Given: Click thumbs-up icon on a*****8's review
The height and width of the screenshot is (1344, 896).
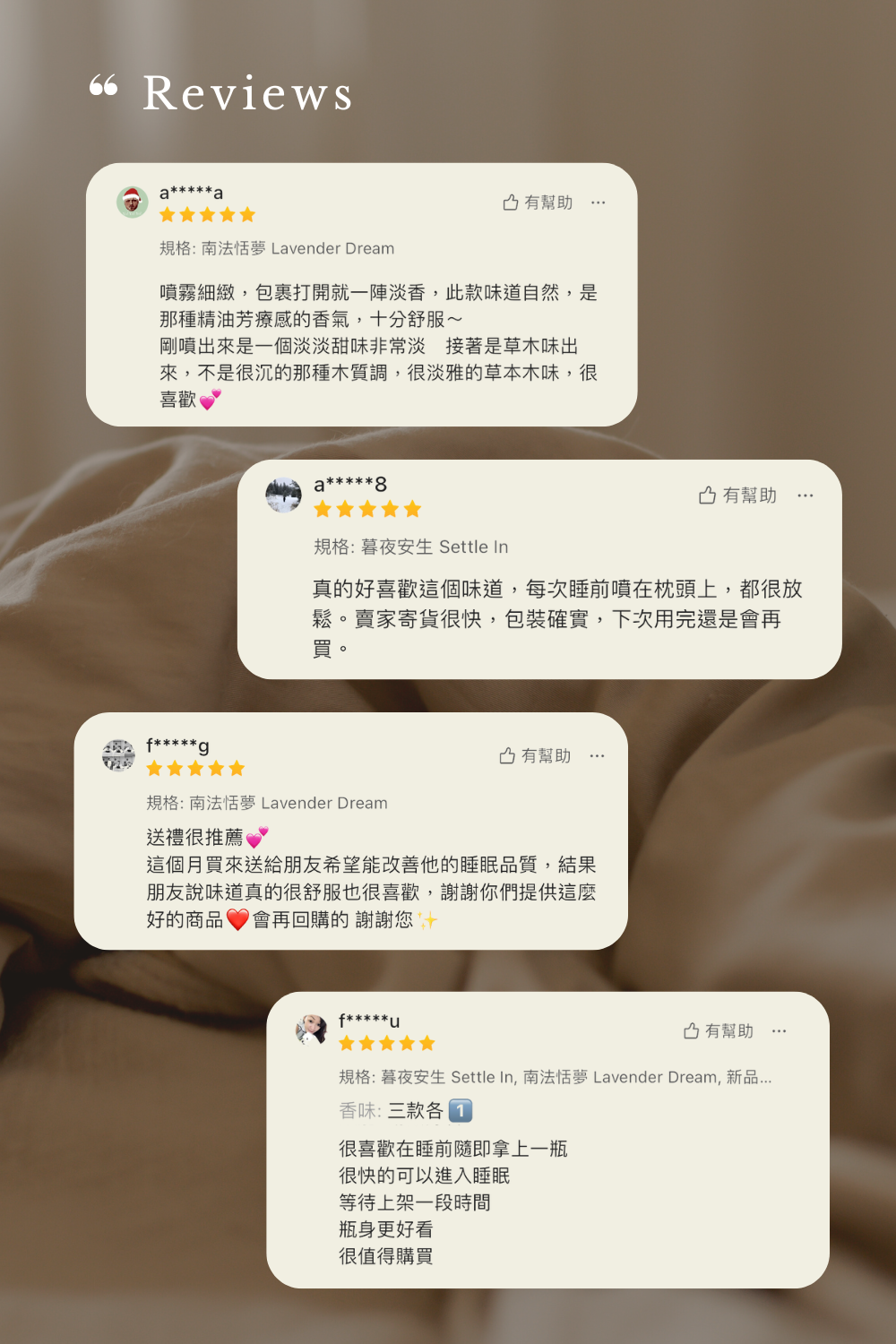Looking at the screenshot, I should click(707, 495).
